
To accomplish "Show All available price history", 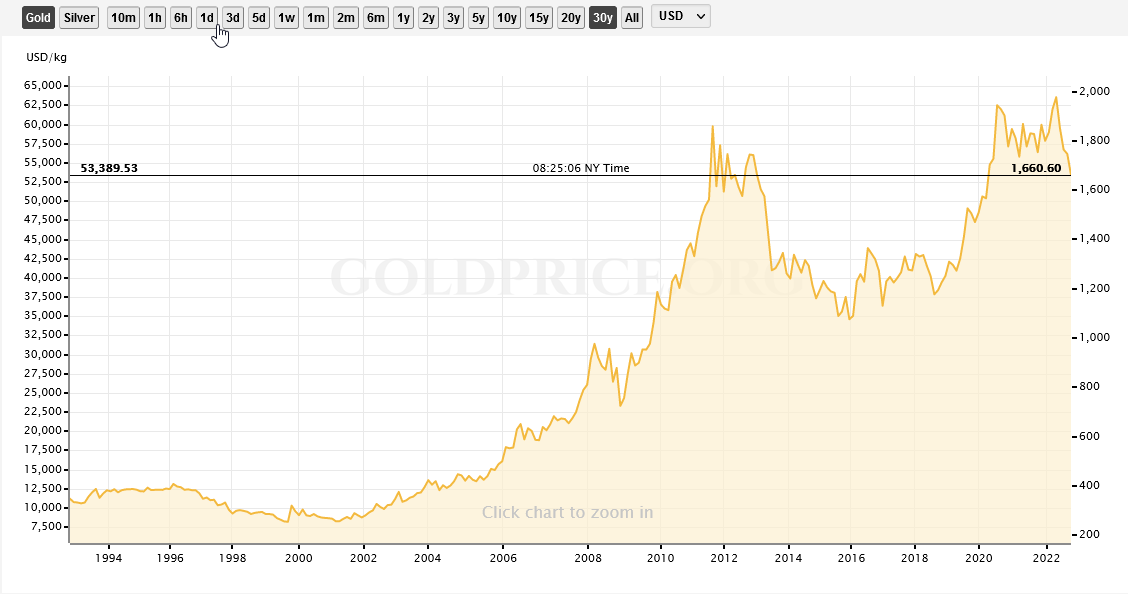I will [x=632, y=17].
